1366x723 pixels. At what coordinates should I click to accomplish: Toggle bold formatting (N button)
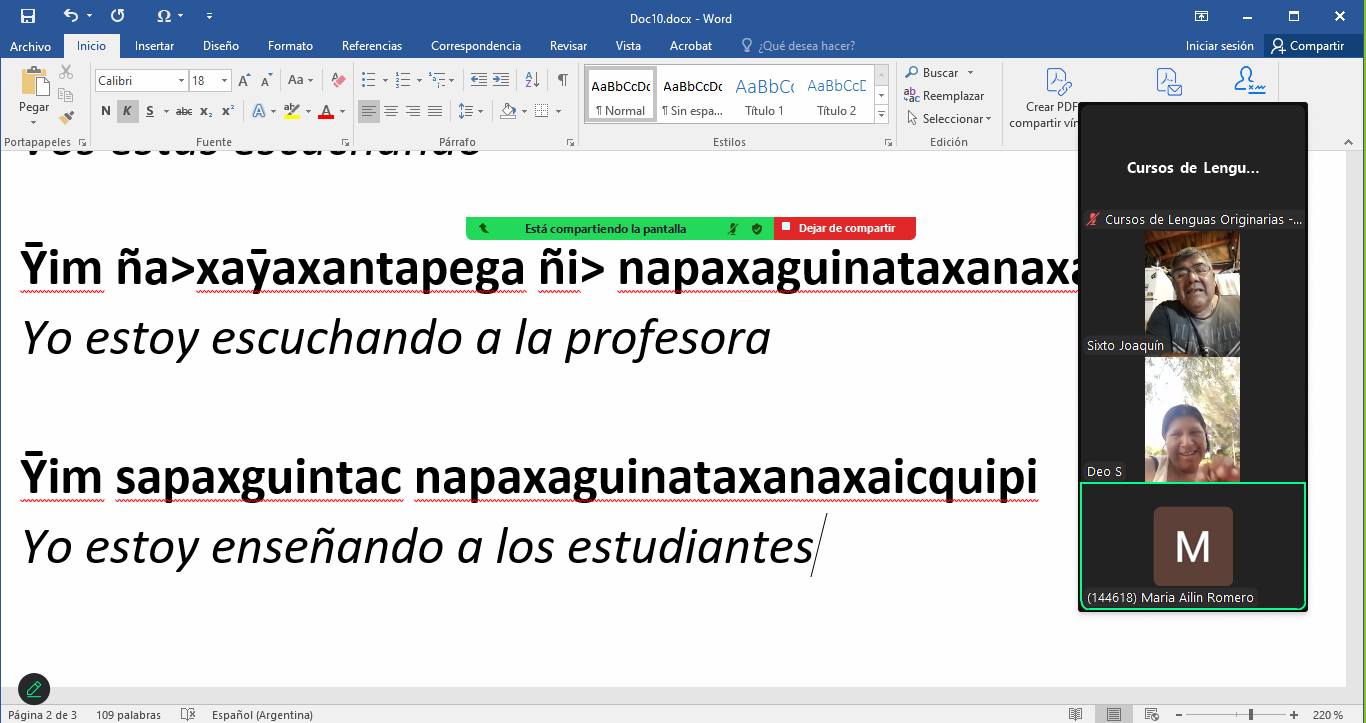(x=106, y=111)
